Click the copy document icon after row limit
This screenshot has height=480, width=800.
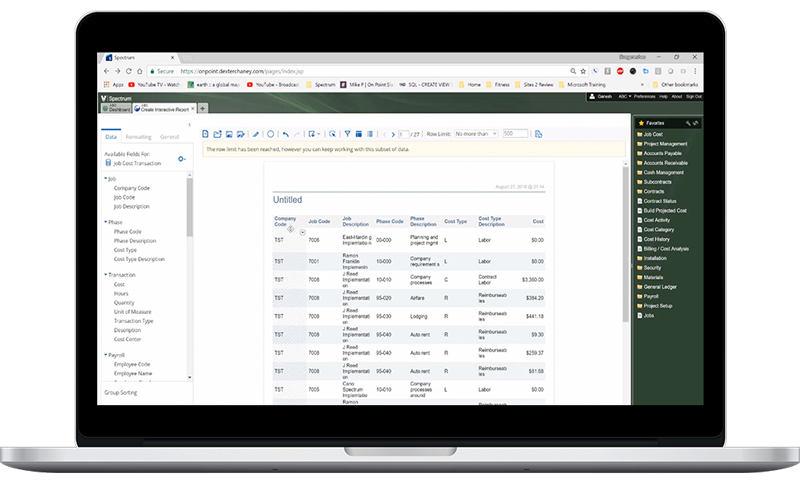click(538, 134)
